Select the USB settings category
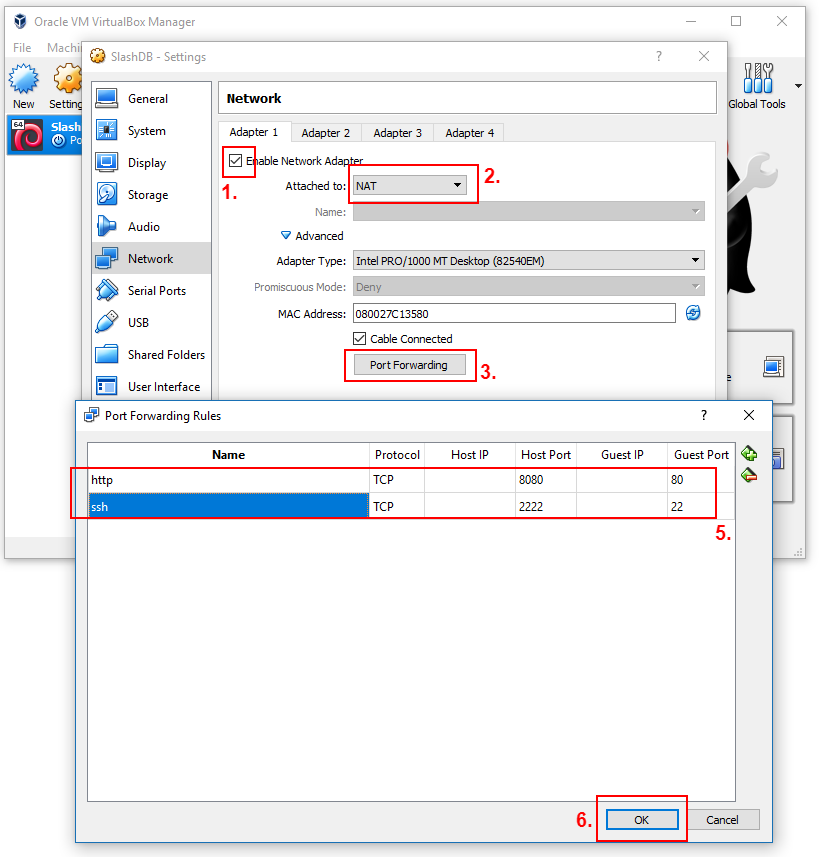This screenshot has width=834, height=857. [138, 323]
